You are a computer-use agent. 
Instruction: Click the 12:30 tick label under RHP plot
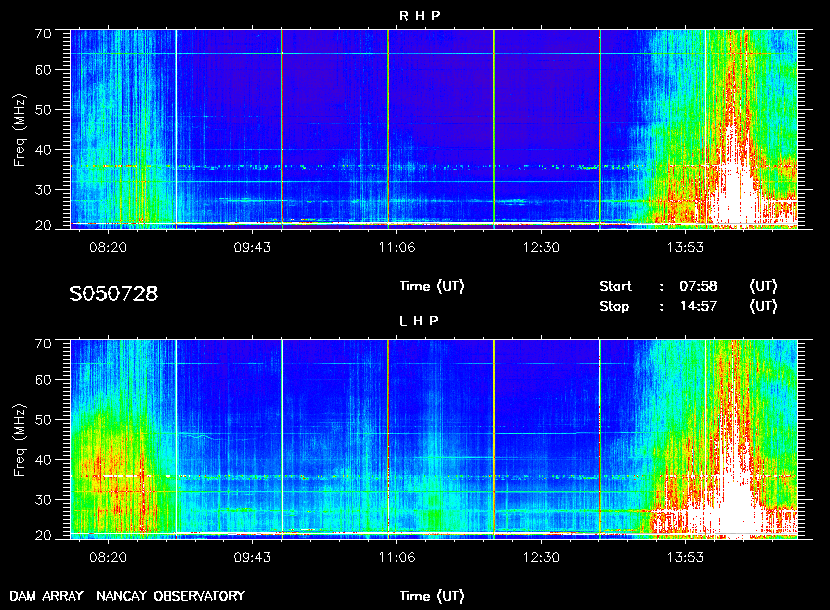(541, 247)
